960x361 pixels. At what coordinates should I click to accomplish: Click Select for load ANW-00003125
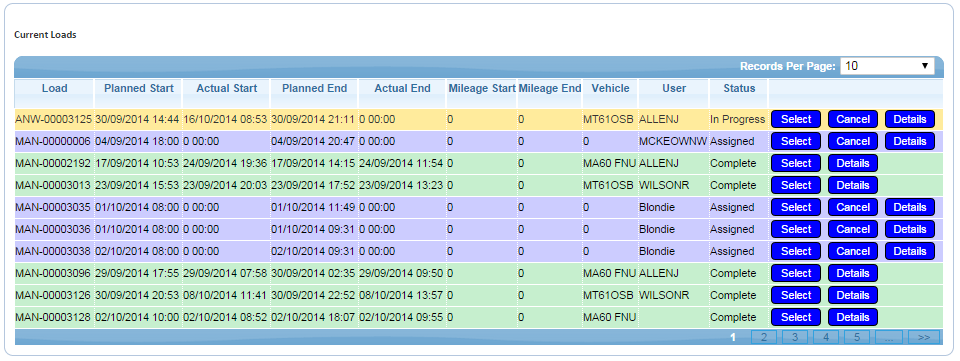(796, 119)
